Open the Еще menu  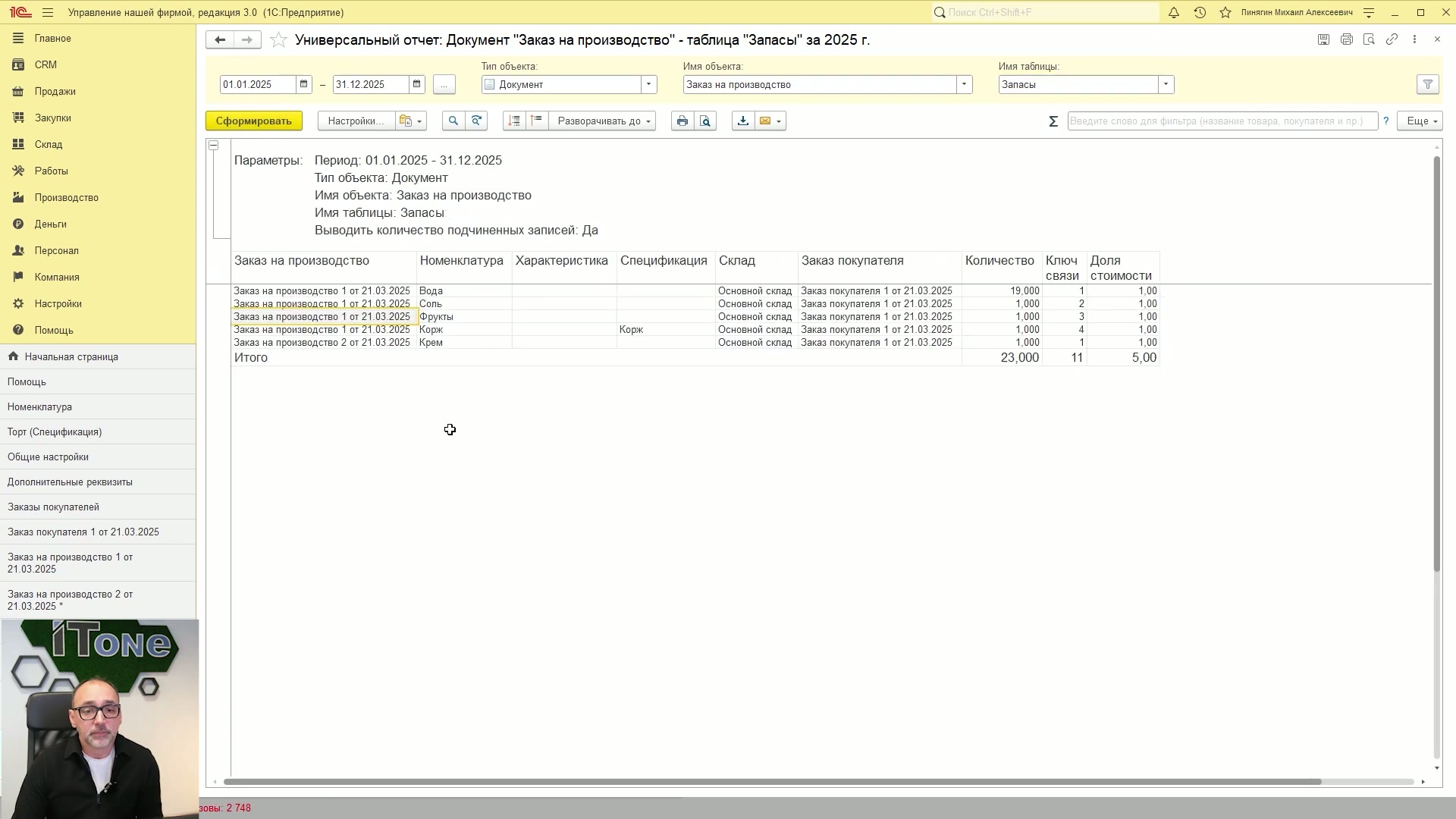[x=1422, y=121]
